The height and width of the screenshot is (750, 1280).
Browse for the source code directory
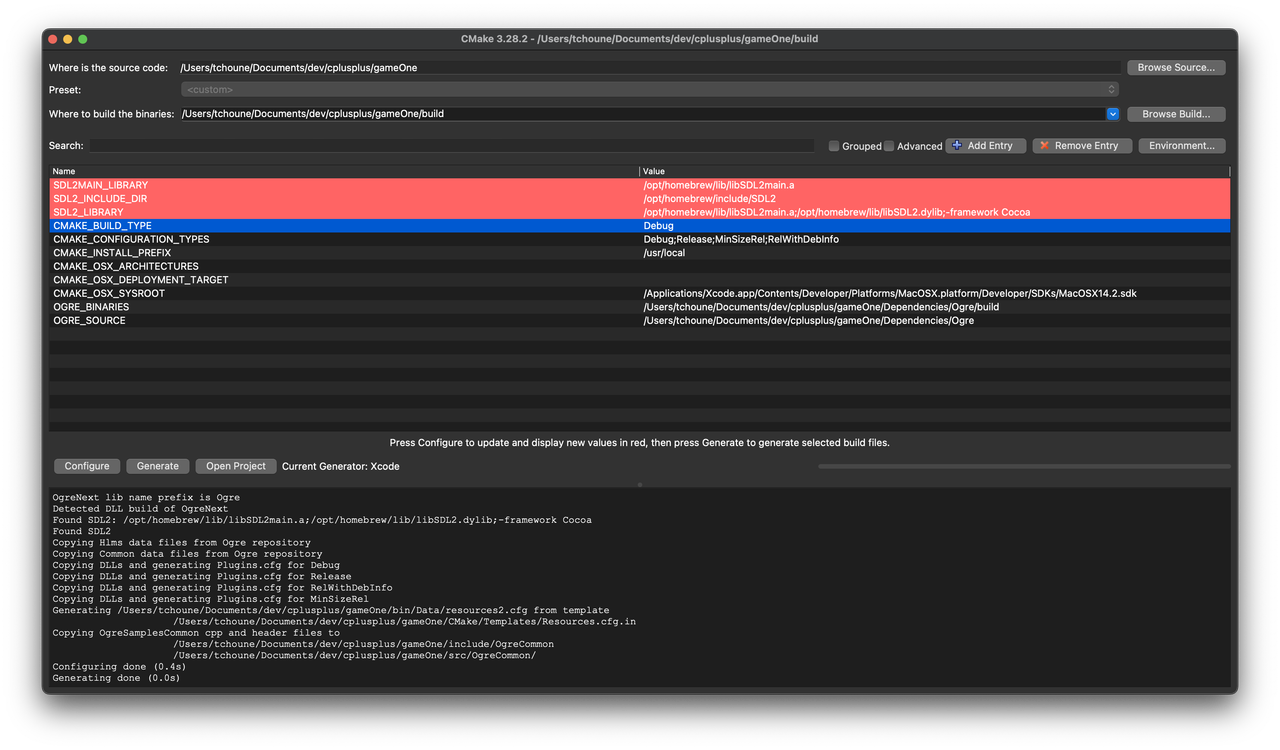coord(1176,67)
